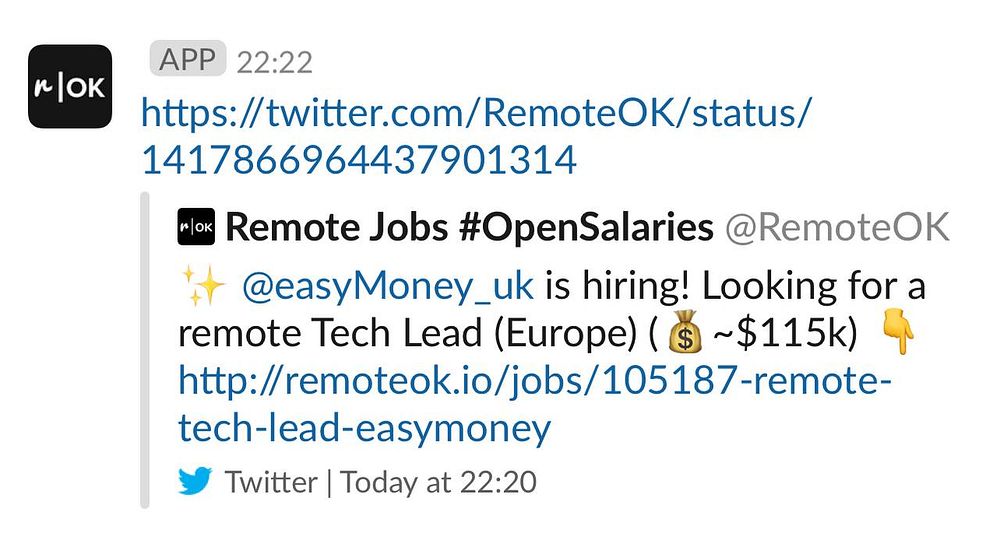The width and height of the screenshot is (1000, 552).
Task: Open the @easyMoney_uk mention
Action: coord(388,288)
